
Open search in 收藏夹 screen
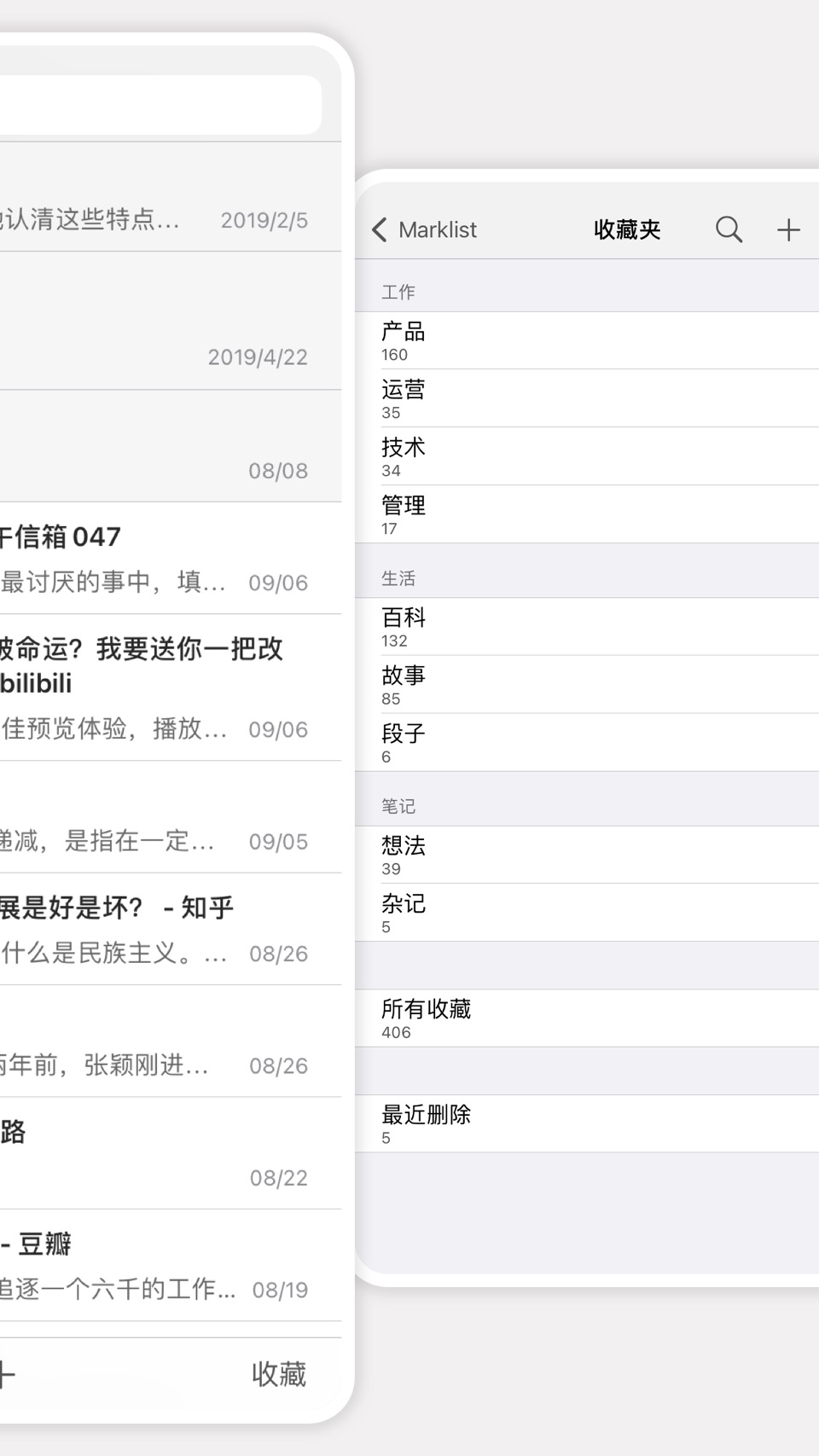coord(729,229)
